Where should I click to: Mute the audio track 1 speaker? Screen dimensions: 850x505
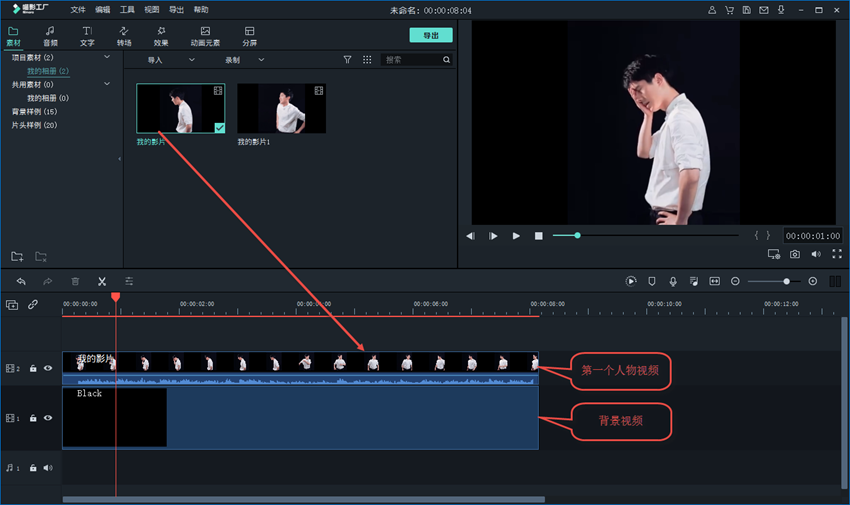(x=48, y=467)
